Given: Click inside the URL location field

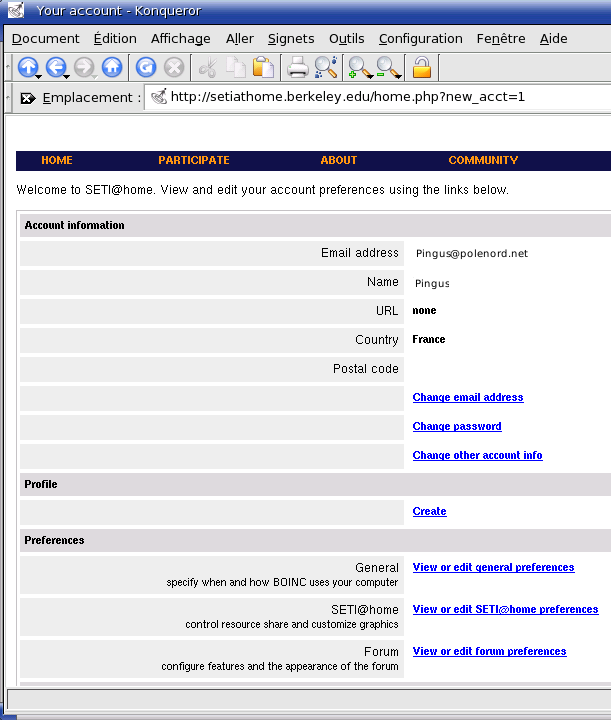Looking at the screenshot, I should pos(380,97).
